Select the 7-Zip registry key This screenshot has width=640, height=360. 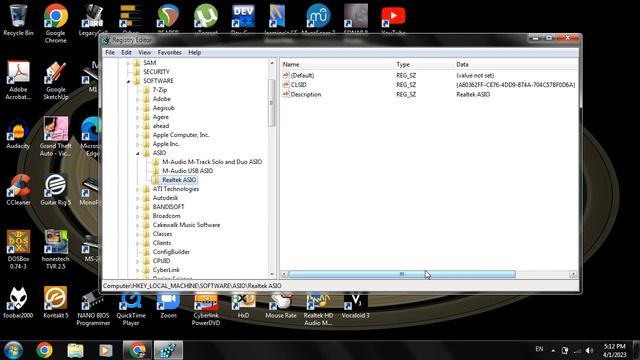pyautogui.click(x=160, y=90)
